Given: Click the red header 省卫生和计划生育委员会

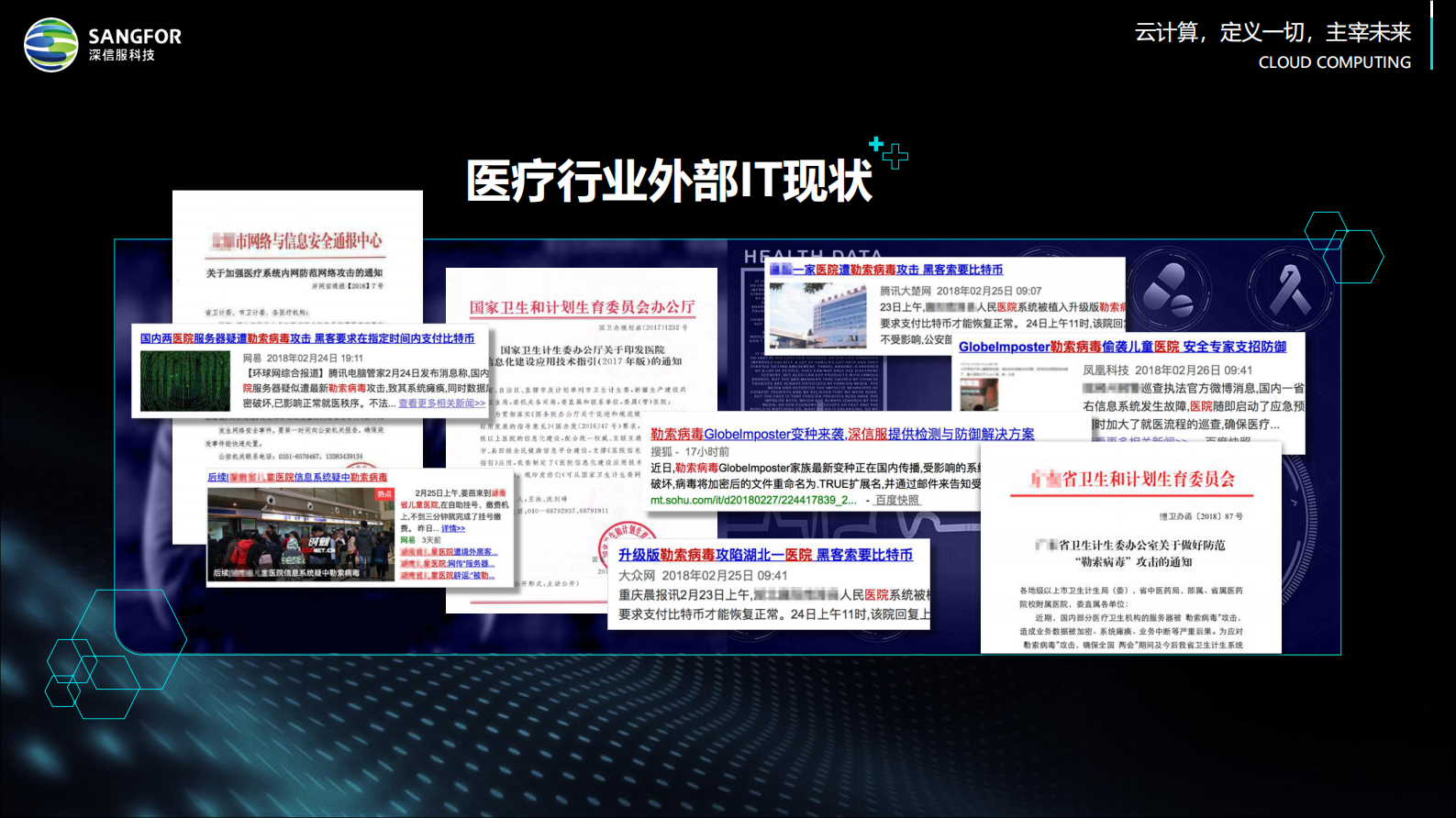Looking at the screenshot, I should (x=1133, y=479).
